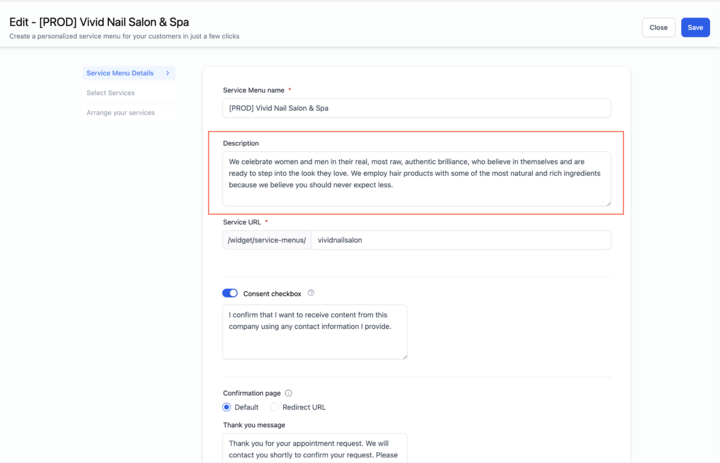720x463 pixels.
Task: Go to the Select Services step
Action: pyautogui.click(x=129, y=93)
